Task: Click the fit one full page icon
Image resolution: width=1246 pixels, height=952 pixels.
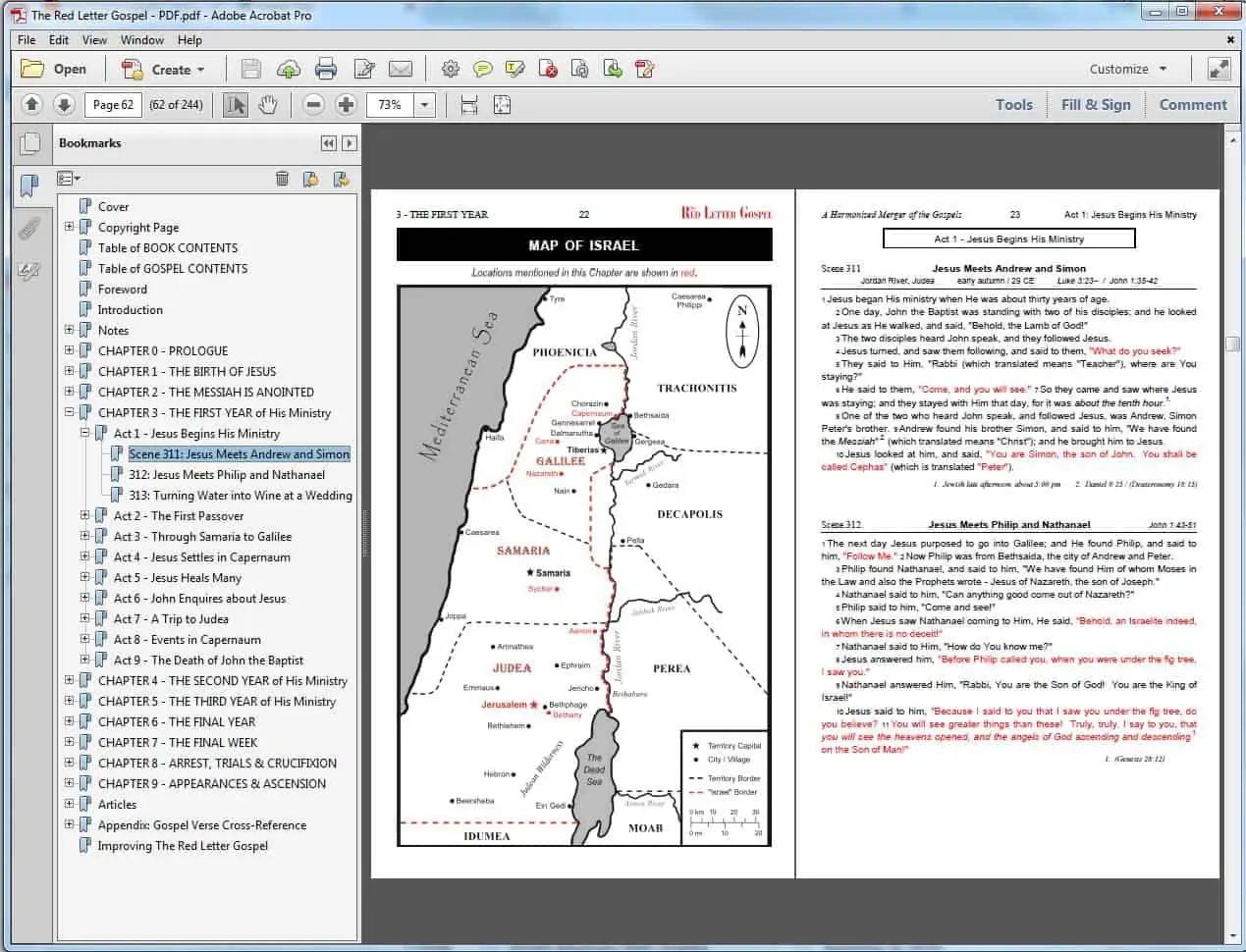Action: tap(502, 104)
